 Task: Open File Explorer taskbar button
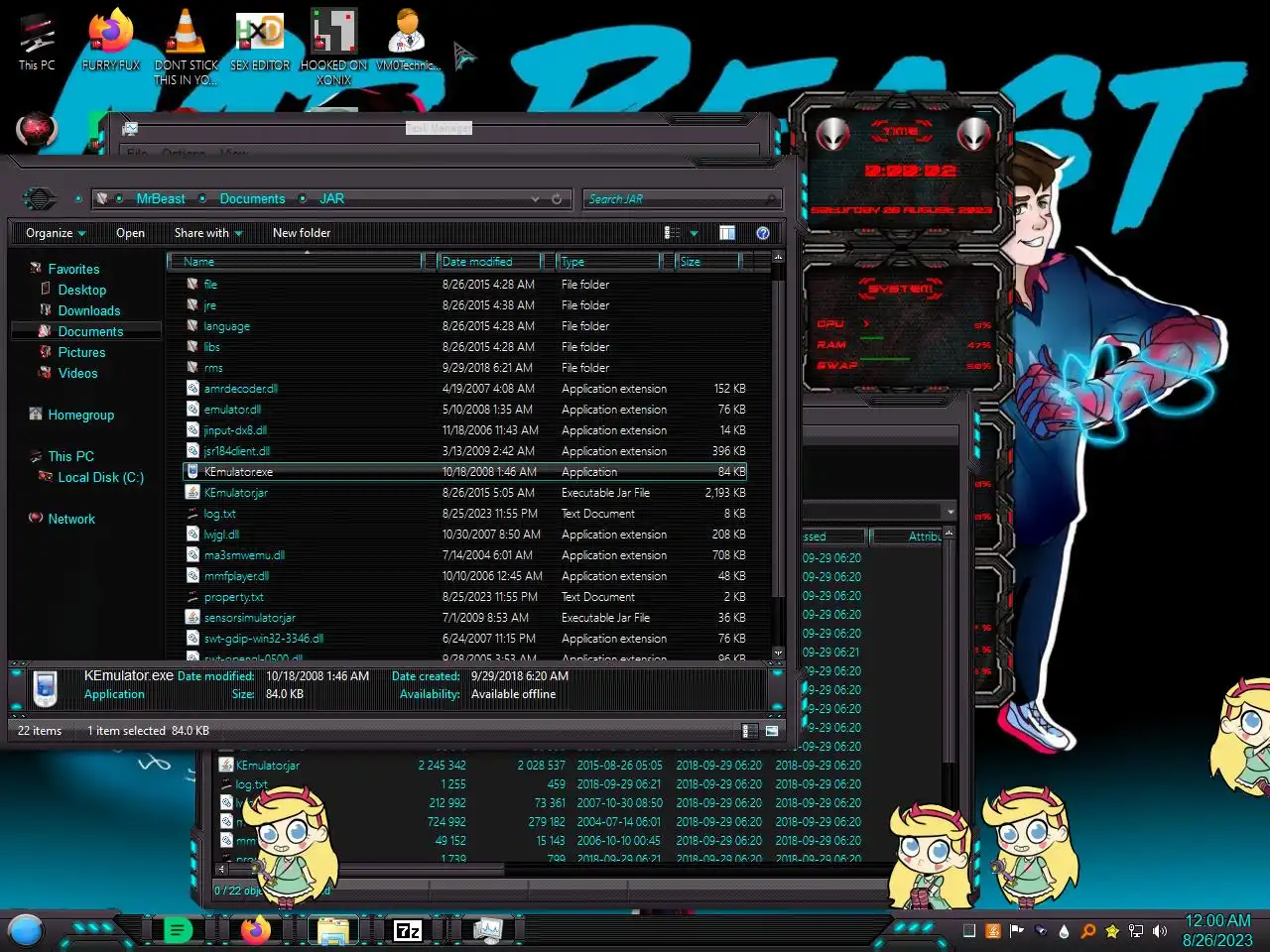[x=332, y=930]
